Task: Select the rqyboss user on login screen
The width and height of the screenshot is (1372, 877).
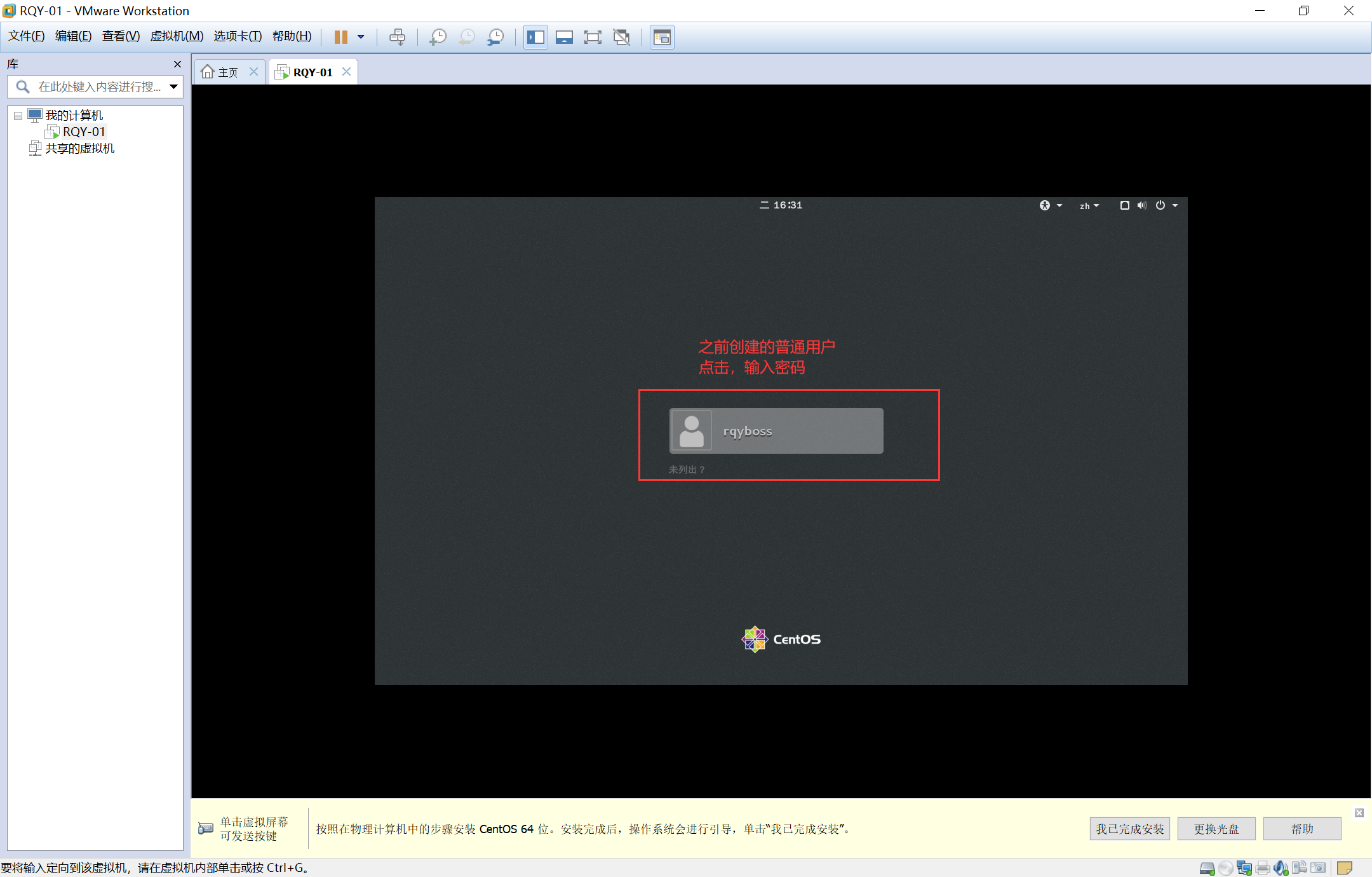Action: [776, 431]
